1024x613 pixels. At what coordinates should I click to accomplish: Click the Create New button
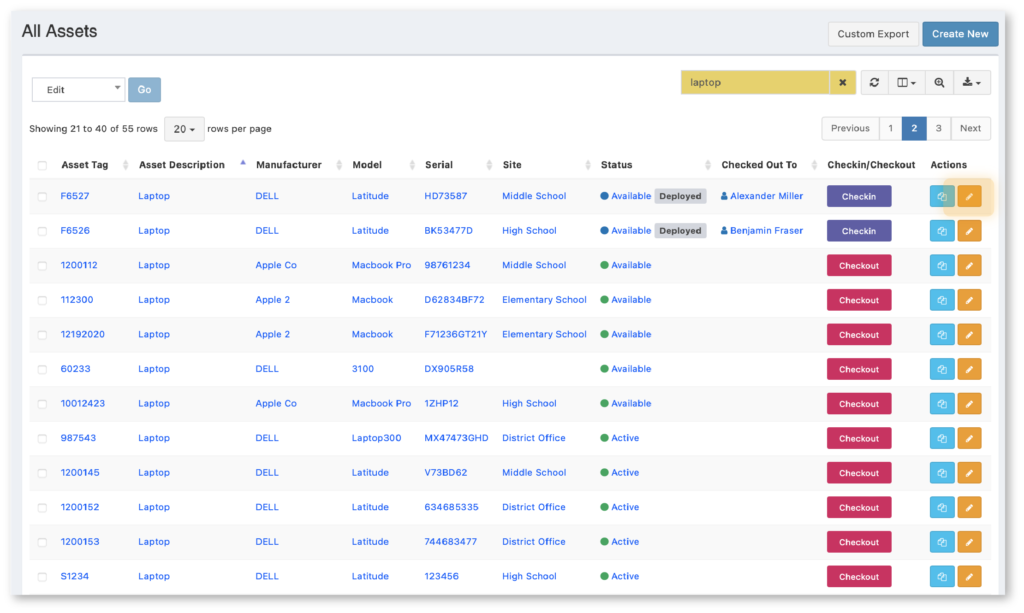point(960,34)
